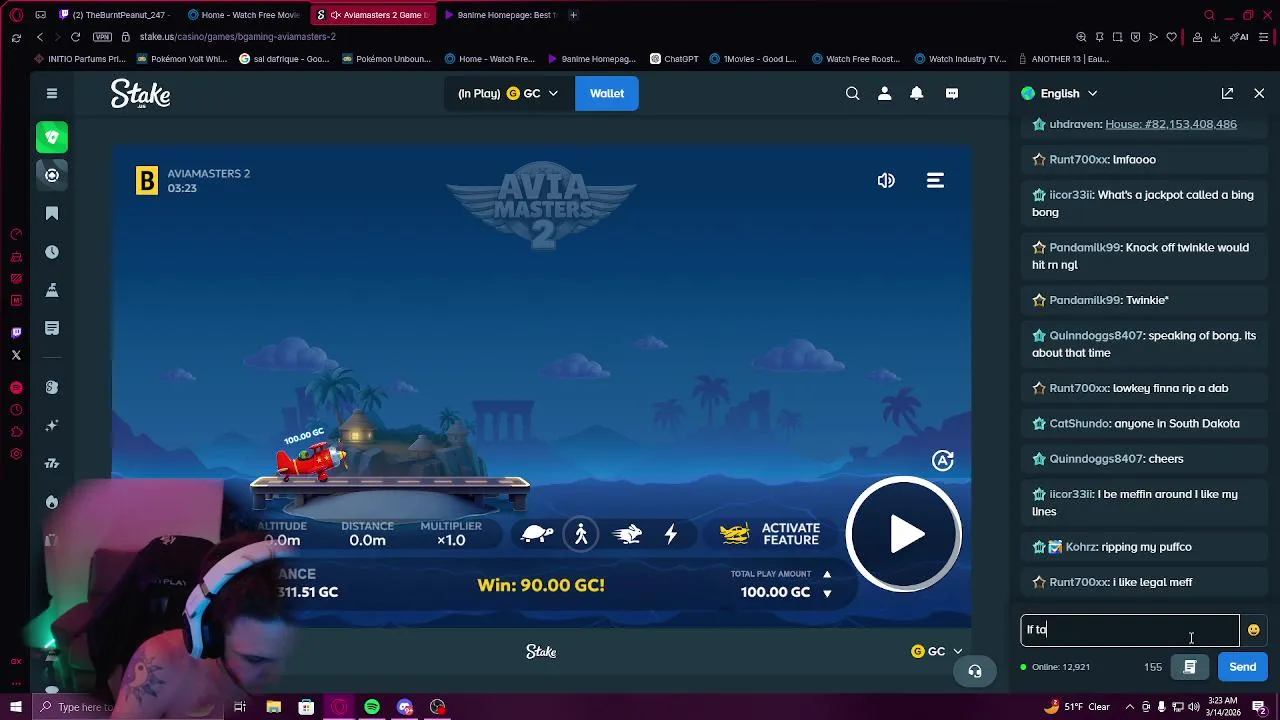This screenshot has width=1280, height=720.
Task: Open Opera AI assistant button
Action: point(1240,37)
